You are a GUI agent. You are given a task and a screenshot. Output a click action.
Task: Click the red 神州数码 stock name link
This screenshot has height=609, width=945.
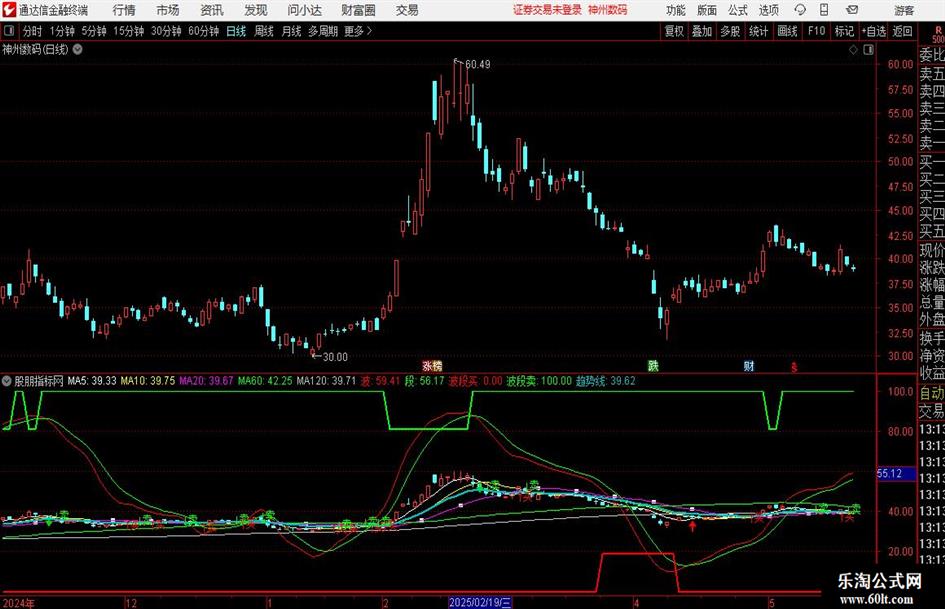pos(608,10)
